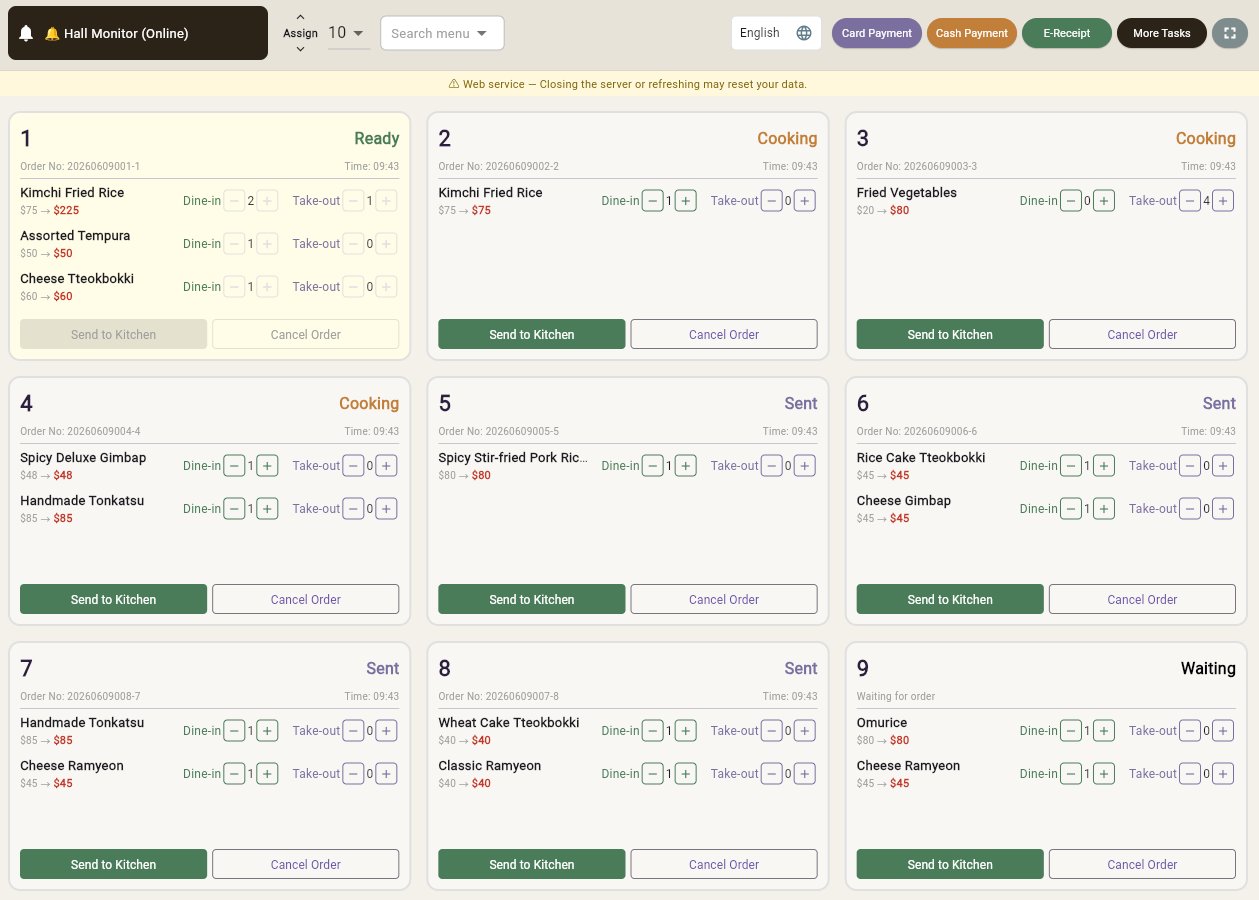Viewport: 1259px width, 900px height.
Task: Decrease dine-in for table 4 Handmade Tonkatsu
Action: coord(234,509)
